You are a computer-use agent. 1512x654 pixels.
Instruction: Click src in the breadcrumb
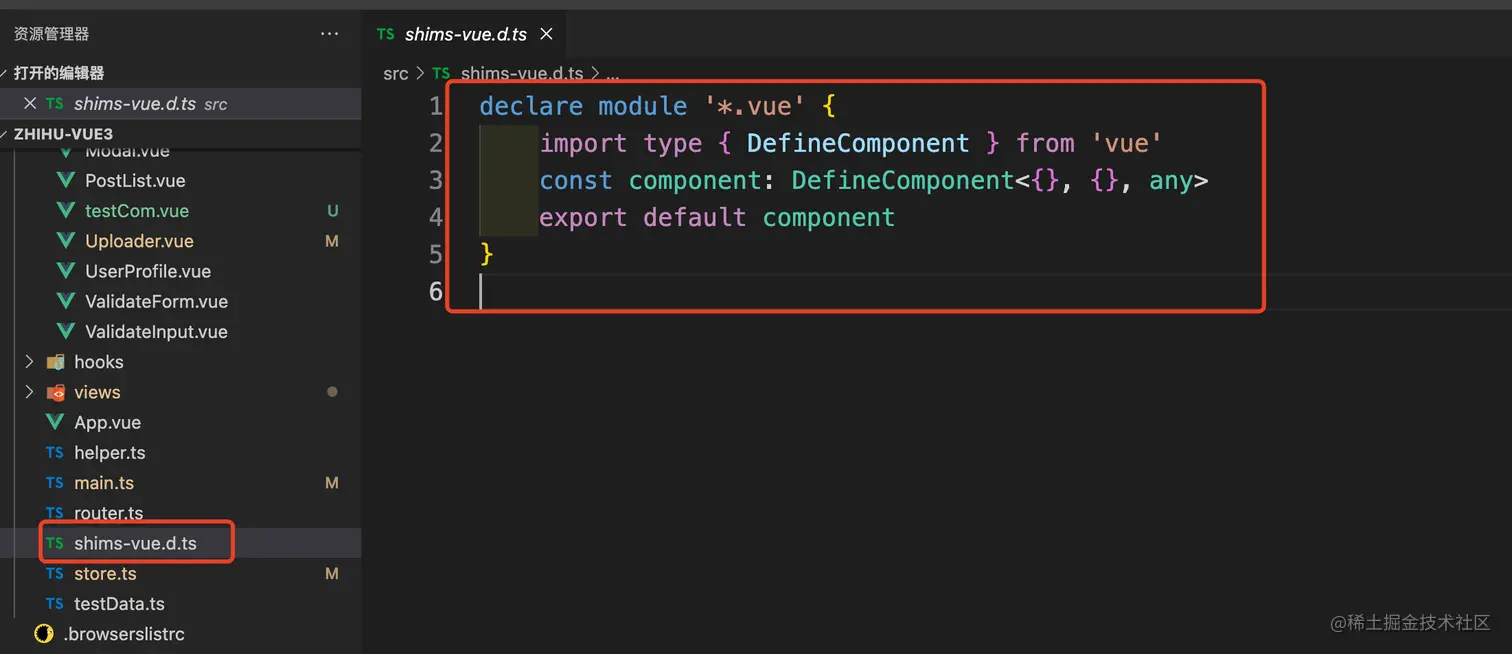(x=396, y=74)
